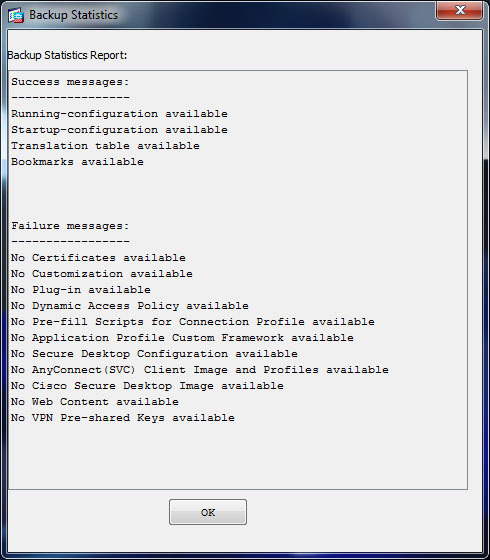Select the No AnyConnect(SVC) Client Image line
Screen dimensions: 490x560
tap(200, 370)
